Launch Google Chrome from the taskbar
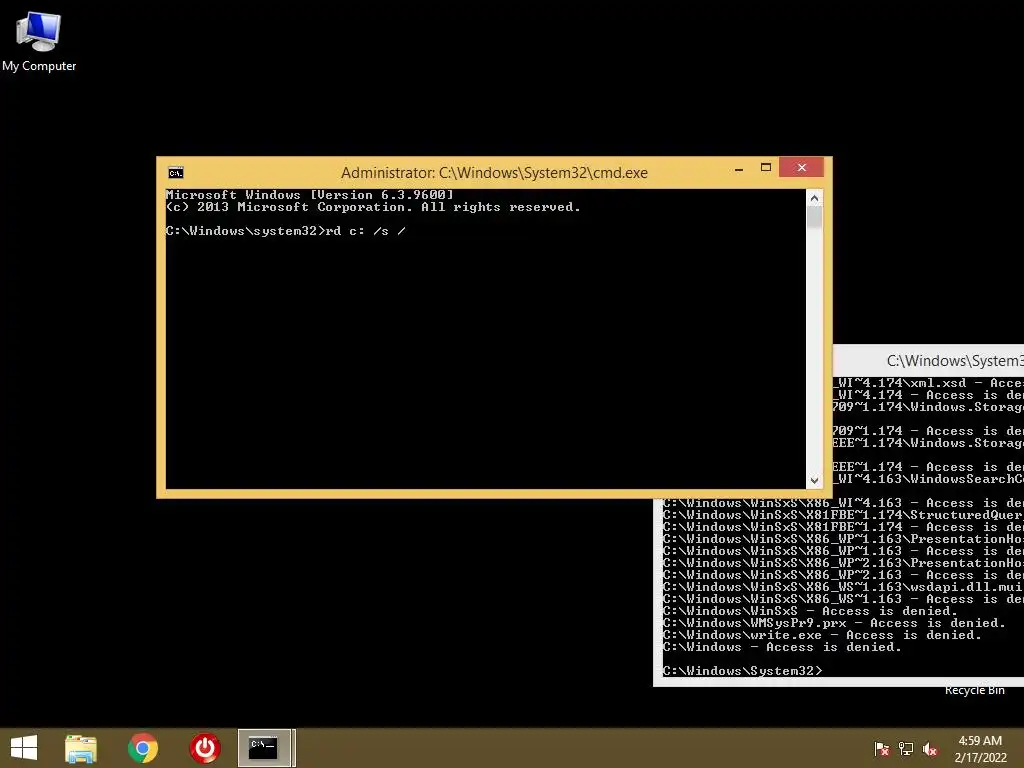Image resolution: width=1024 pixels, height=768 pixels. pos(143,748)
